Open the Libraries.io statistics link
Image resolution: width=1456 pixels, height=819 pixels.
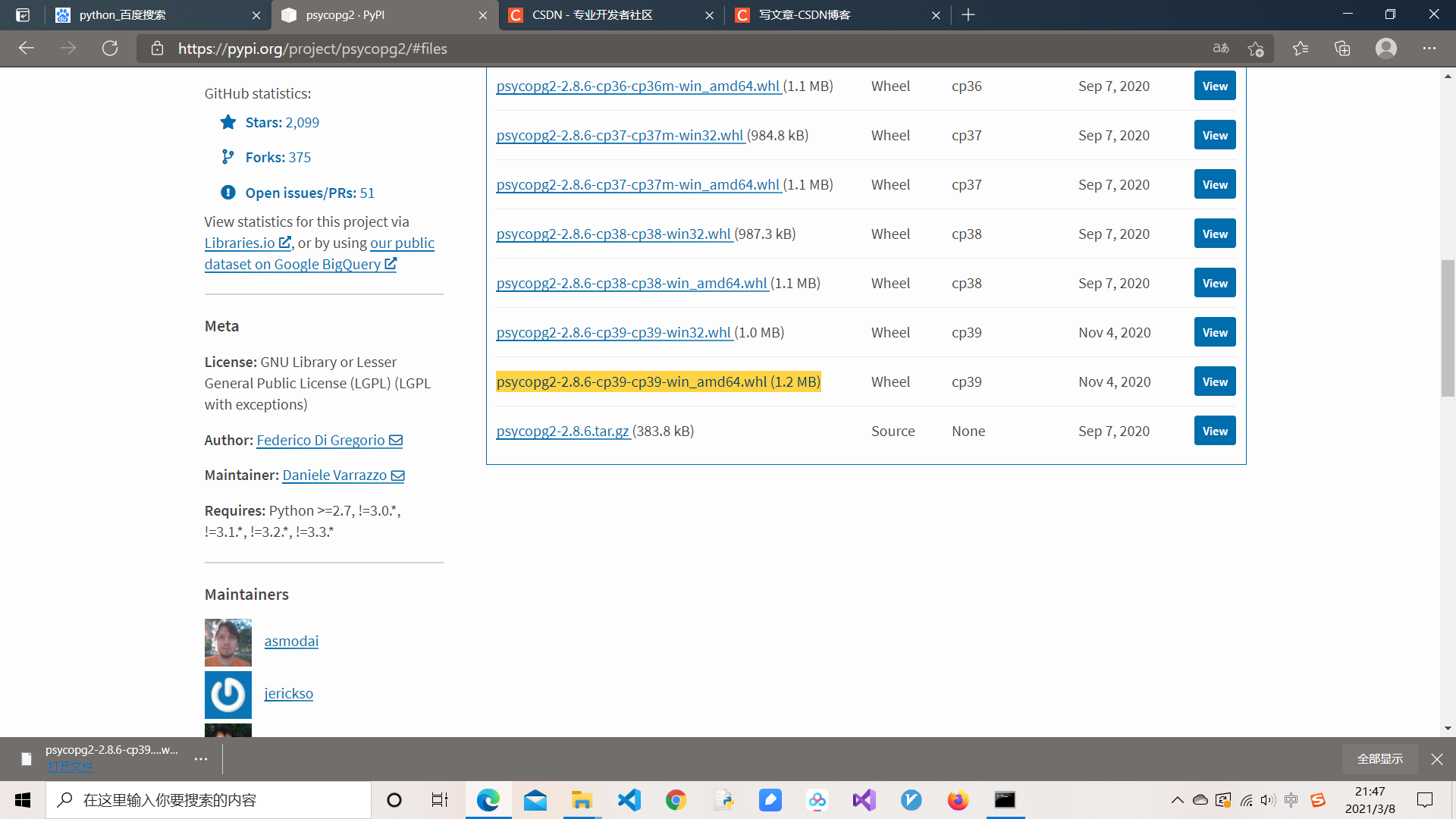pos(241,243)
